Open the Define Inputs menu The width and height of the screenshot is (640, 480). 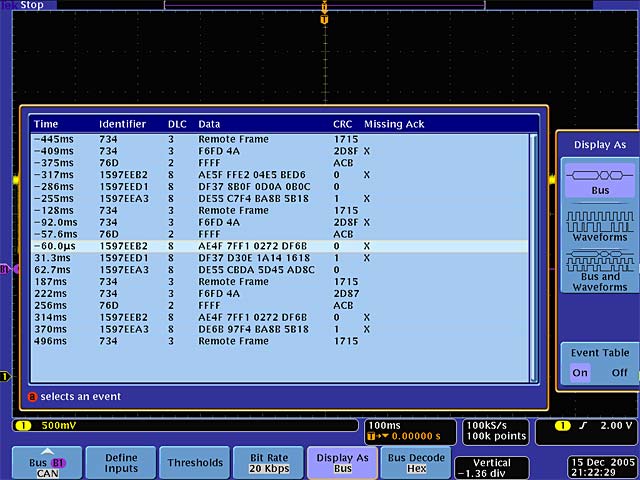(x=121, y=462)
